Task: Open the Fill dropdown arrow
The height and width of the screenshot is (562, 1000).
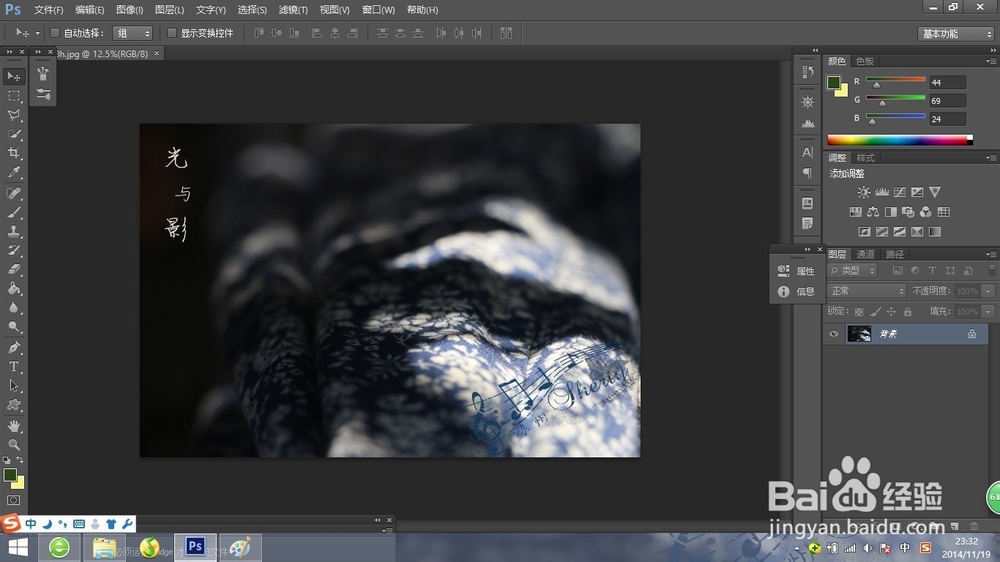Action: [x=988, y=311]
